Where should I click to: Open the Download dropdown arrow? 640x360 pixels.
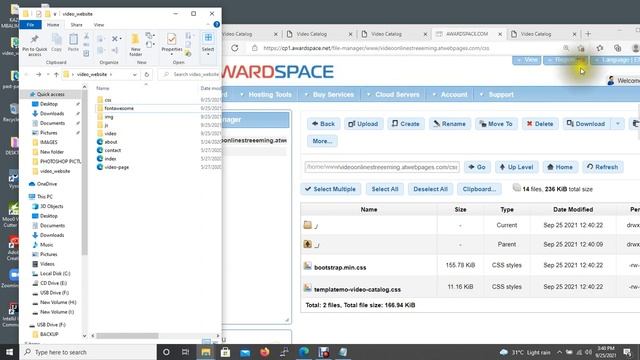pyautogui.click(x=618, y=124)
